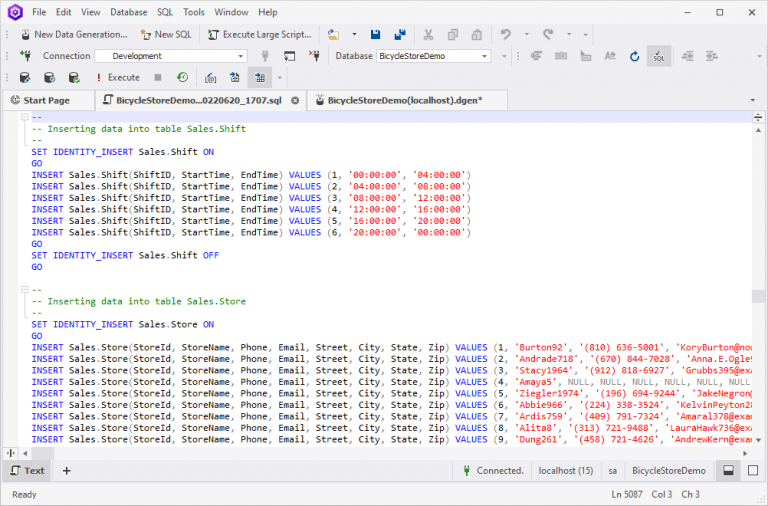The height and width of the screenshot is (506, 768).
Task: Click the Open file folder icon
Action: pyautogui.click(x=334, y=34)
